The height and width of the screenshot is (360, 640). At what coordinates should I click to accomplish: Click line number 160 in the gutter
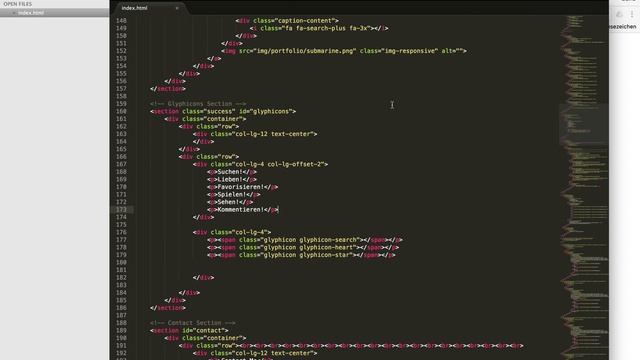click(121, 111)
